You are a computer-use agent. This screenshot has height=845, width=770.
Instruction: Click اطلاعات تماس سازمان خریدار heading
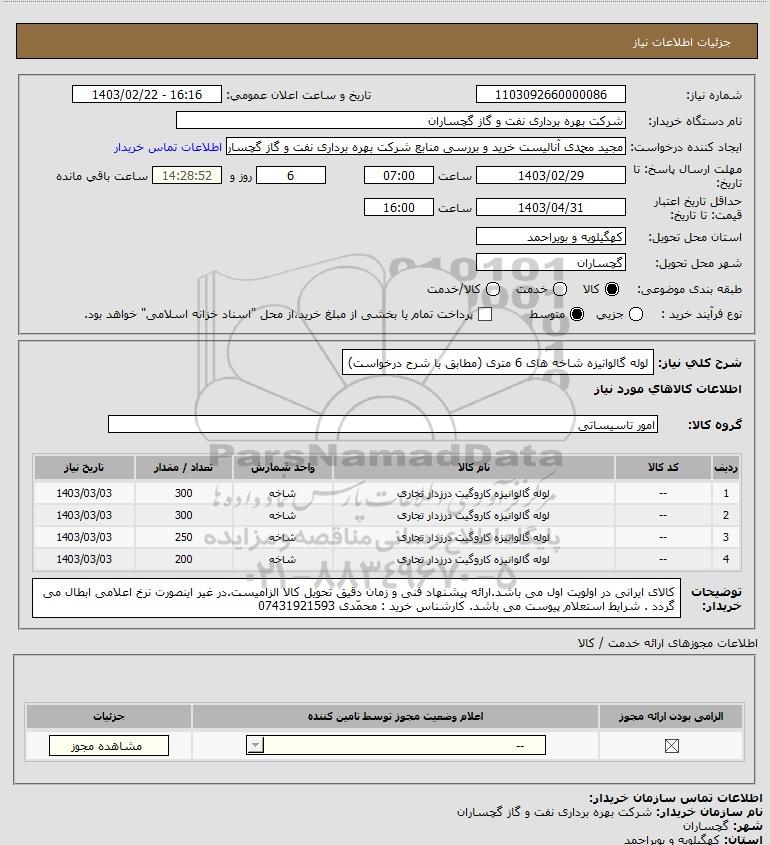tap(676, 798)
